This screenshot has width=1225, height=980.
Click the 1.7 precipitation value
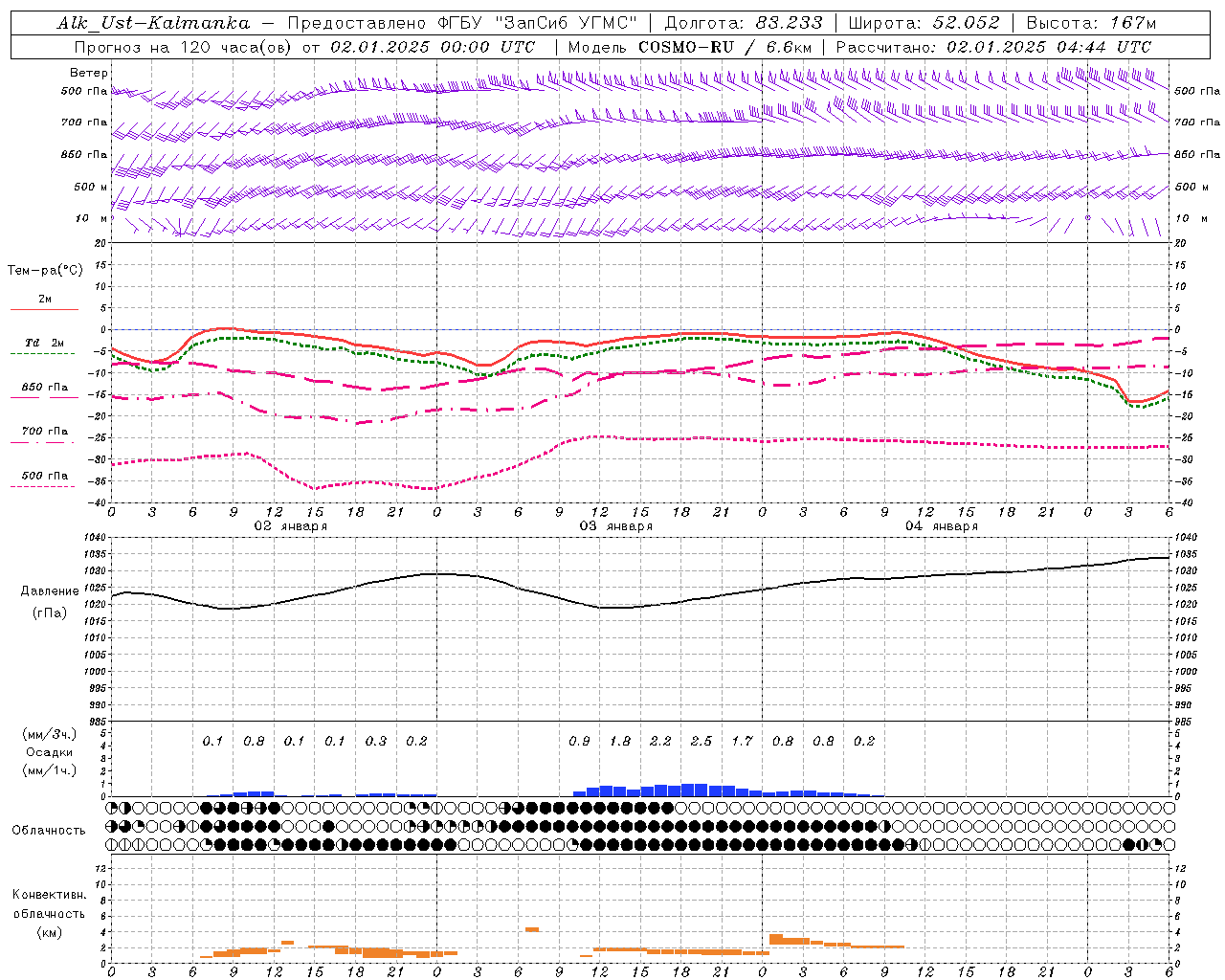coord(742,741)
